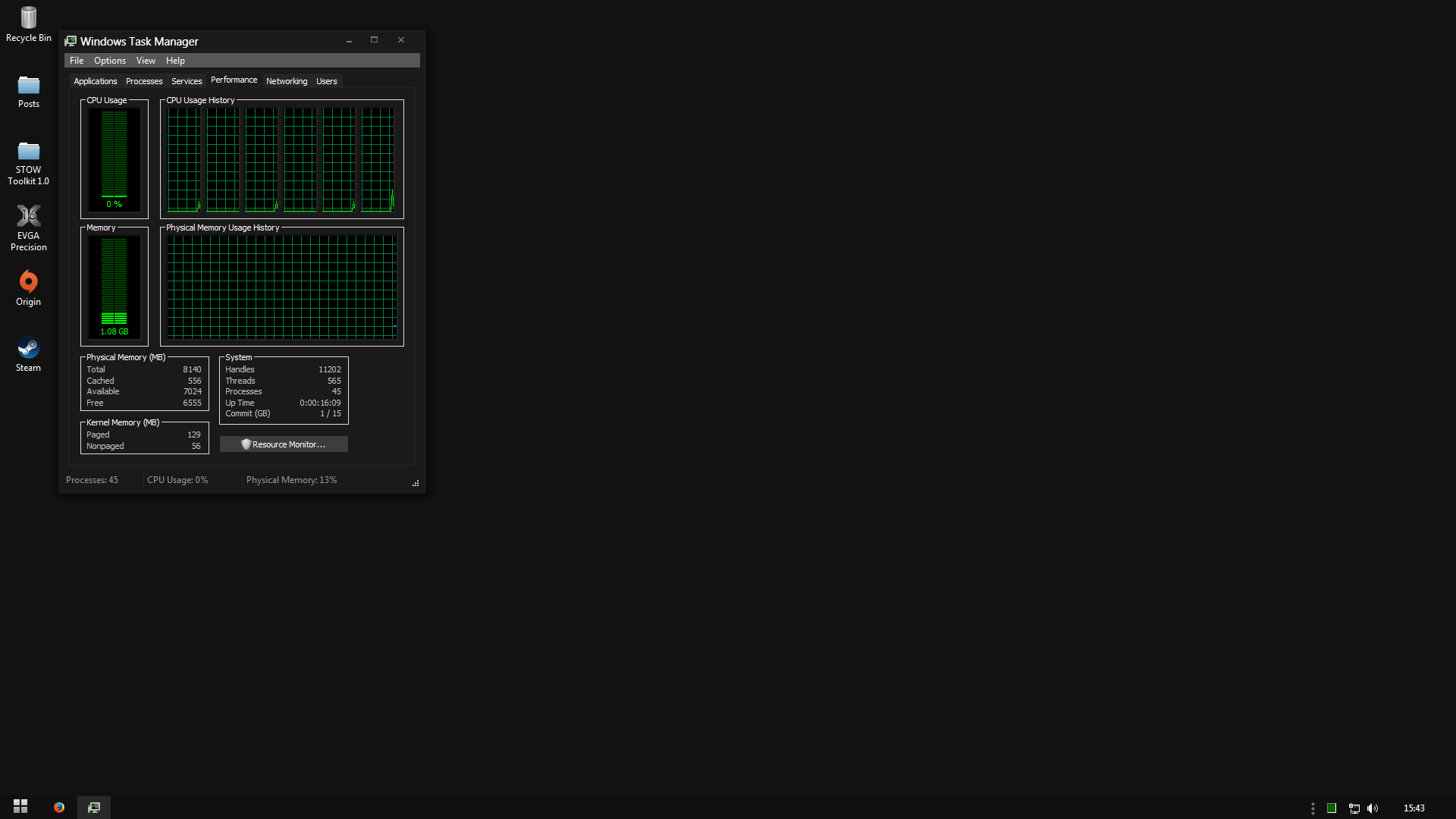The height and width of the screenshot is (819, 1456).
Task: Click the Up Time value 0:00:16:09
Action: (x=320, y=403)
